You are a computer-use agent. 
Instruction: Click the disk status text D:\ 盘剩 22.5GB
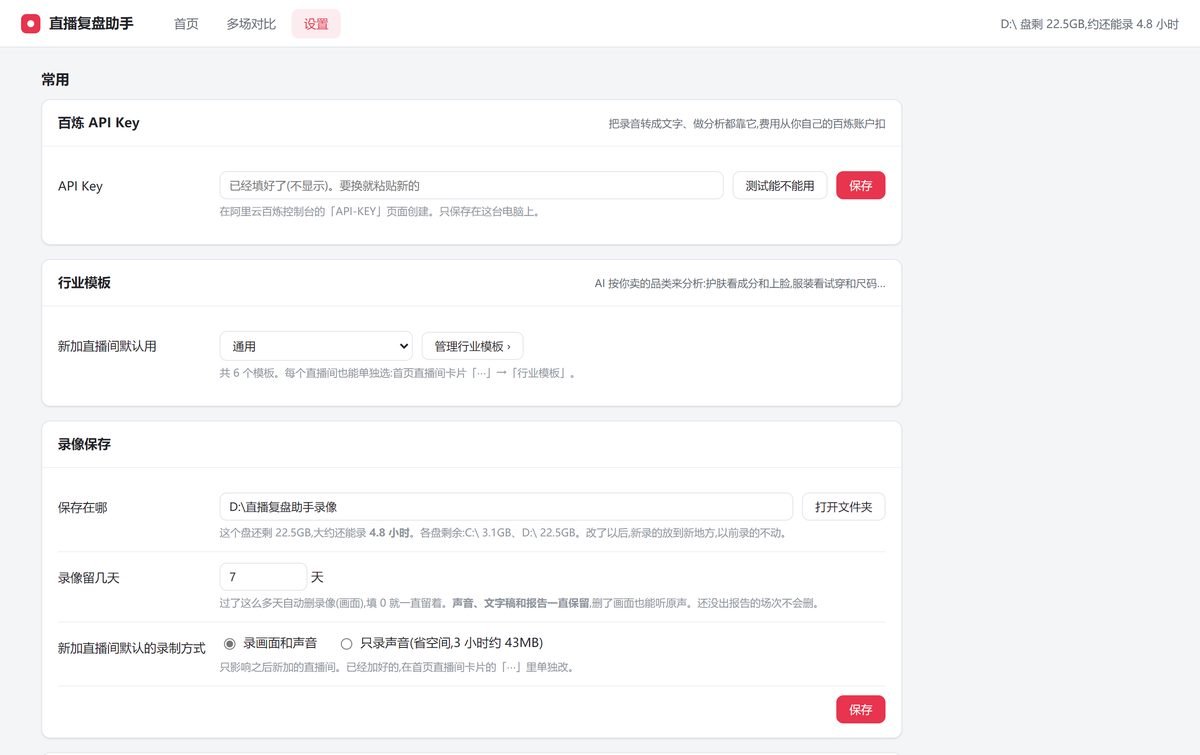click(1089, 24)
